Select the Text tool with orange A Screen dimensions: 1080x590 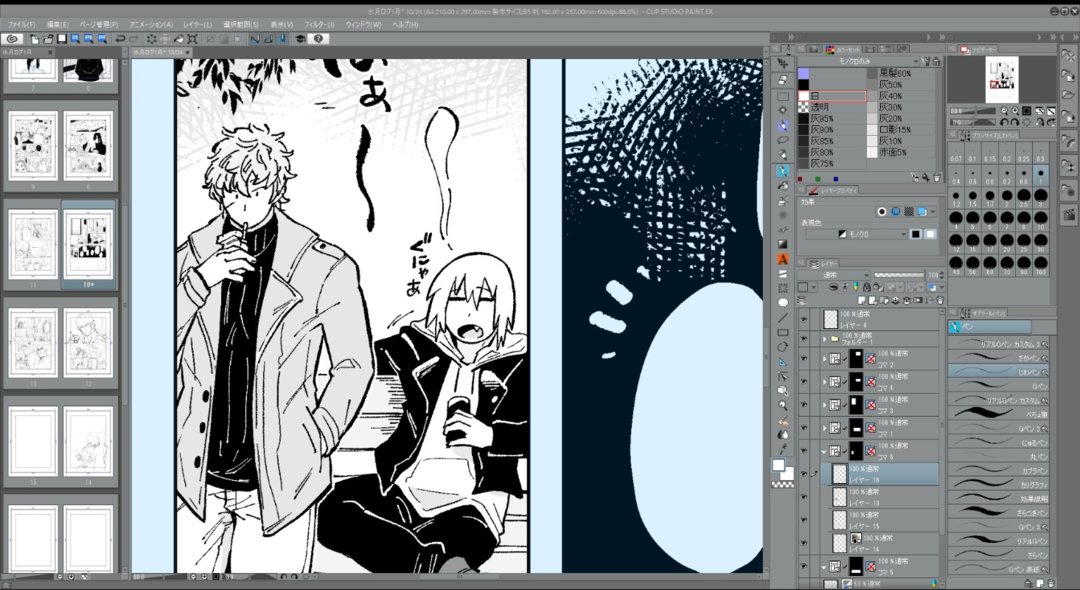tap(782, 260)
